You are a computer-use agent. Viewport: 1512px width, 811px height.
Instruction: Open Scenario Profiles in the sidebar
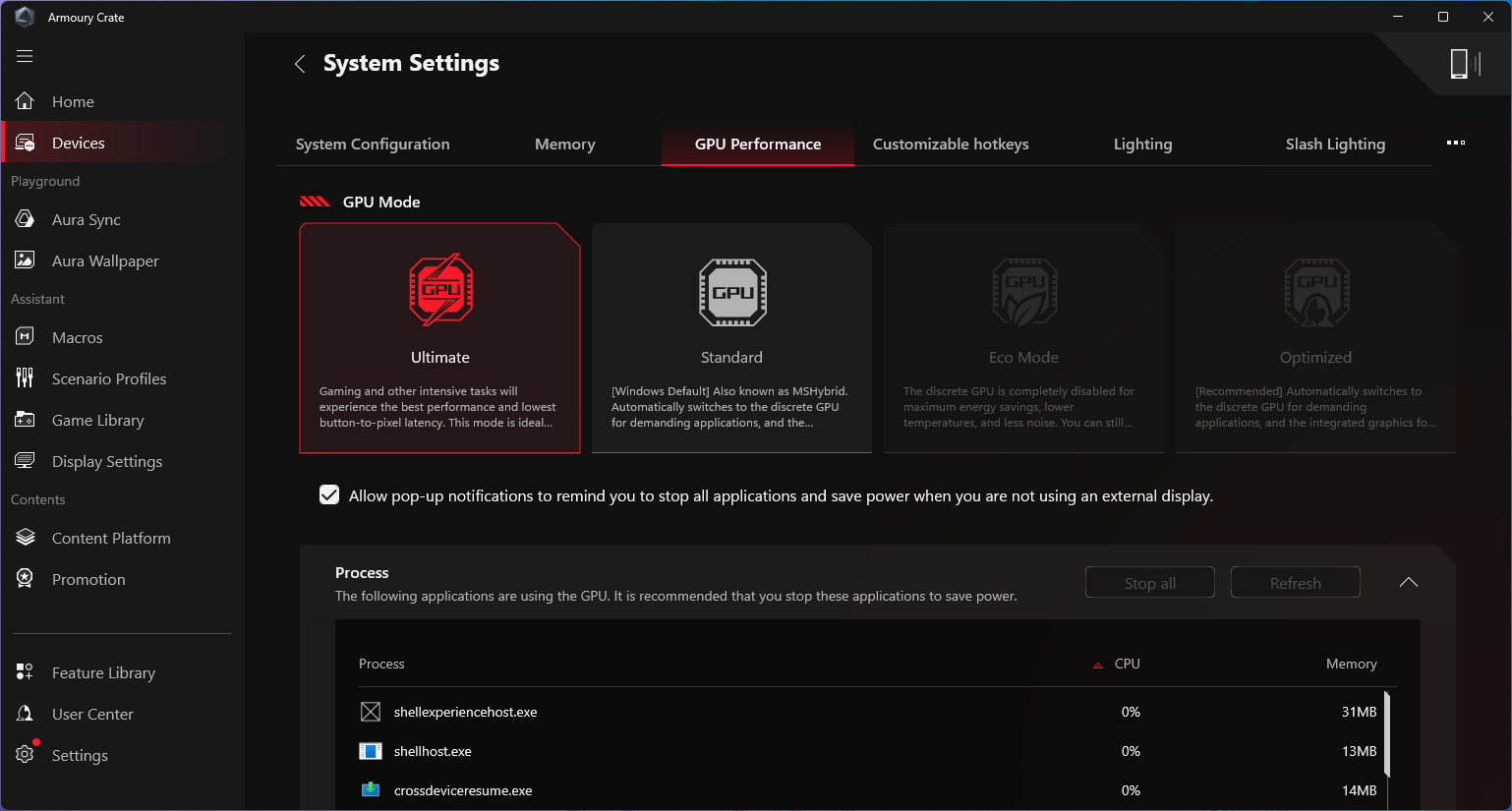point(109,378)
